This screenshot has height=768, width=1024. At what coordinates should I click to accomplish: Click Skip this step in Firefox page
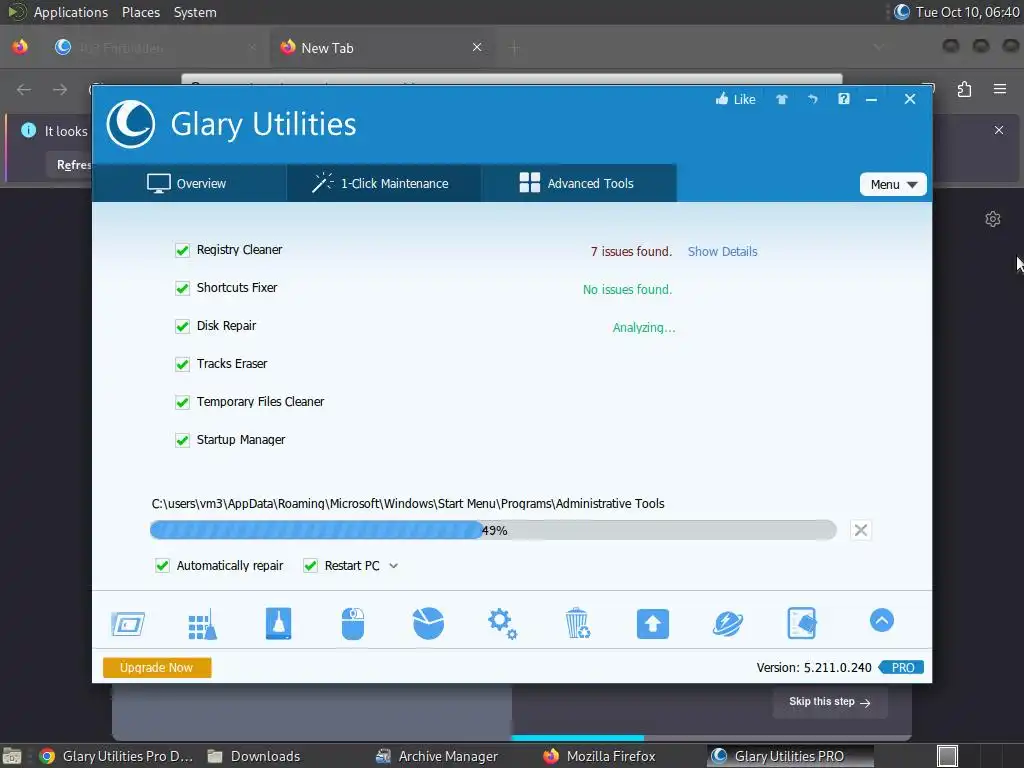click(829, 702)
